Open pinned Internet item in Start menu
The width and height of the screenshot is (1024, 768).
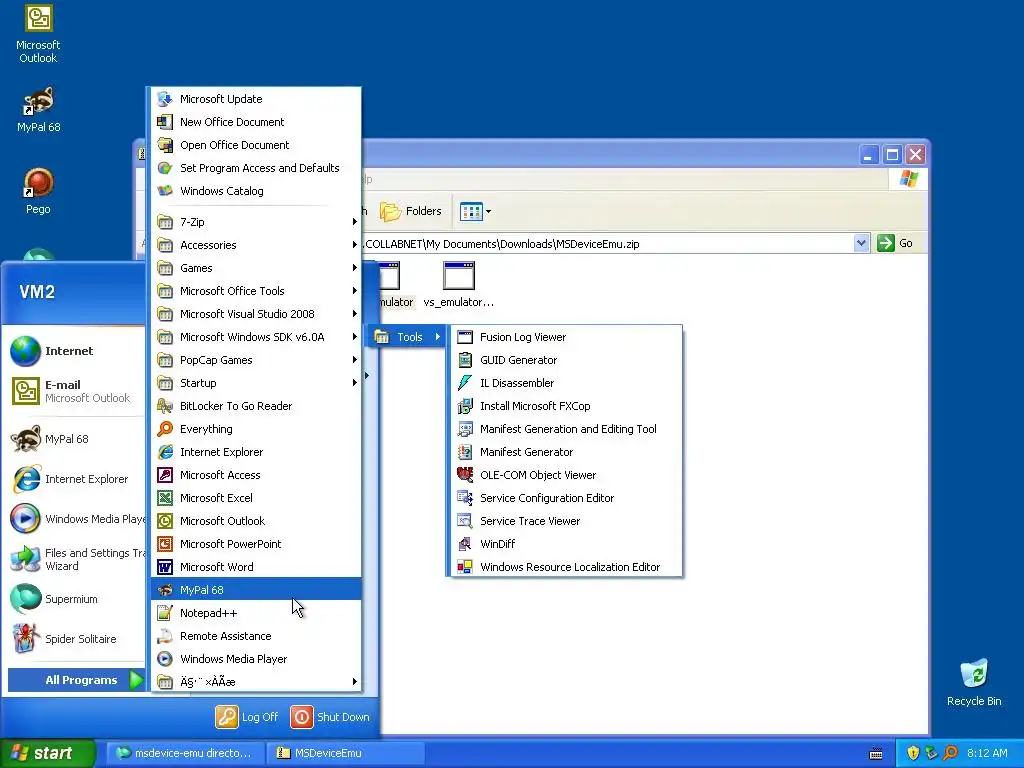[75, 351]
